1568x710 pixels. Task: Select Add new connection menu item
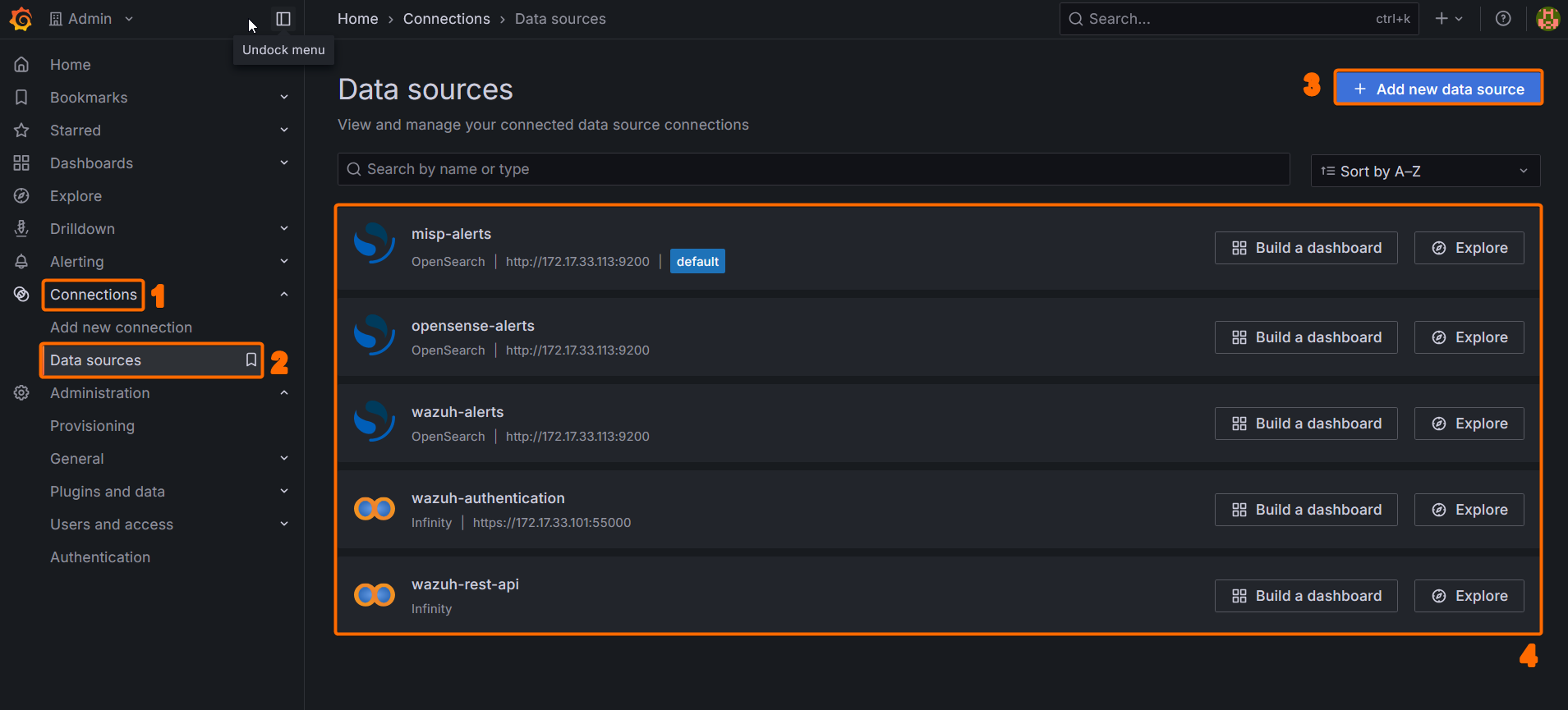(121, 327)
